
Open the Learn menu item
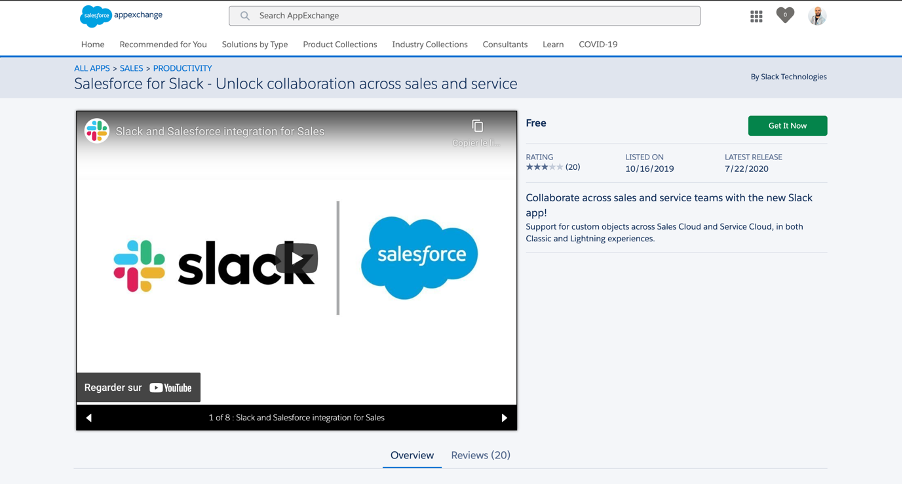click(x=553, y=44)
